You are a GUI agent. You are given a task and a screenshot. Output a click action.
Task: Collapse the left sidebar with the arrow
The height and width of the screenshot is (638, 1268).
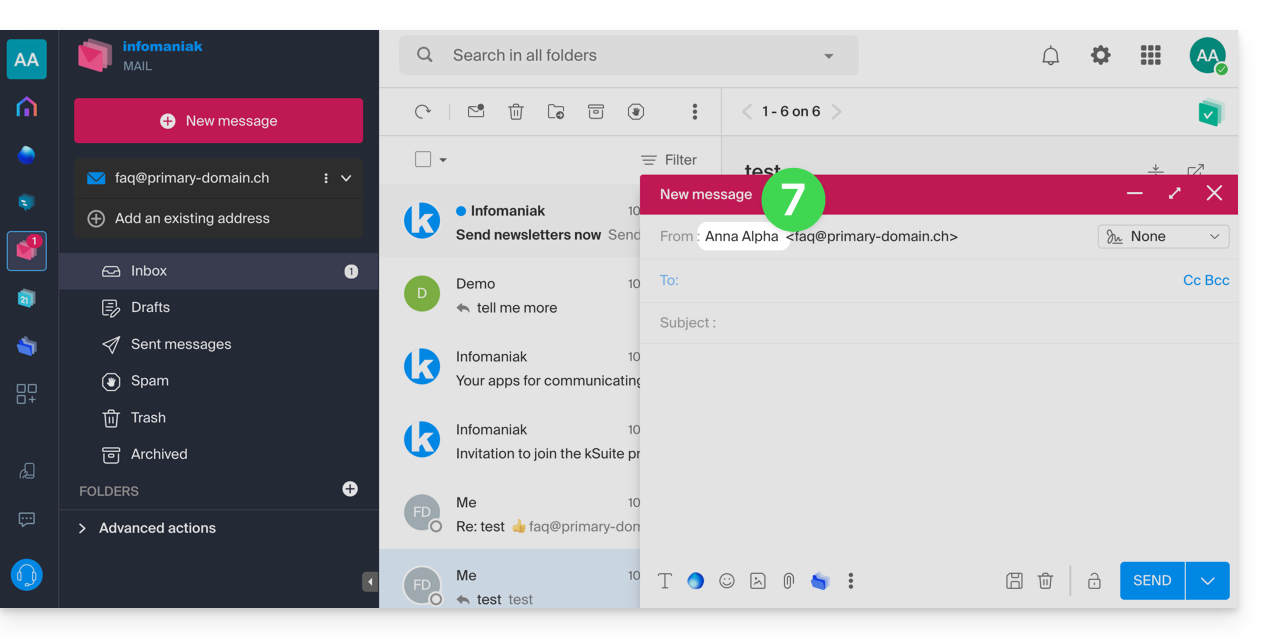click(370, 582)
